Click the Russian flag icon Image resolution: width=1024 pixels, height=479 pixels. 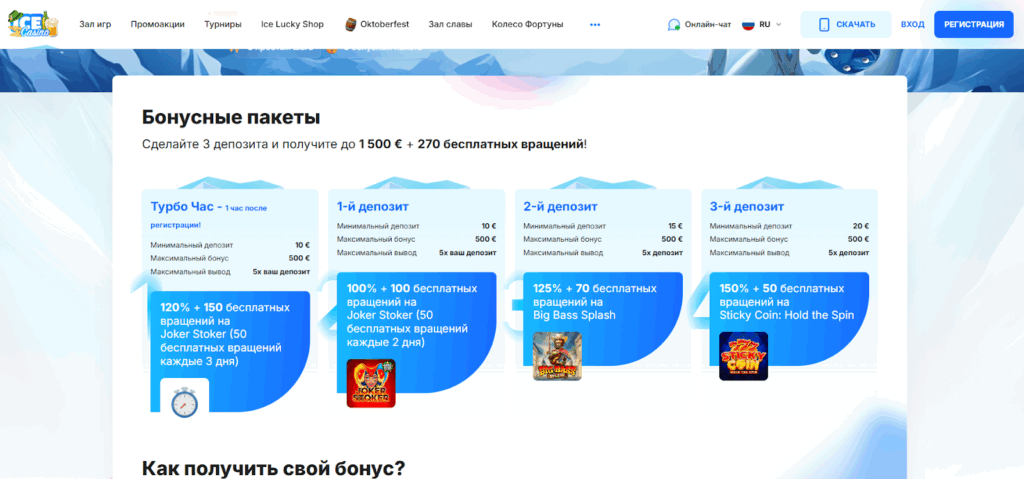(748, 24)
